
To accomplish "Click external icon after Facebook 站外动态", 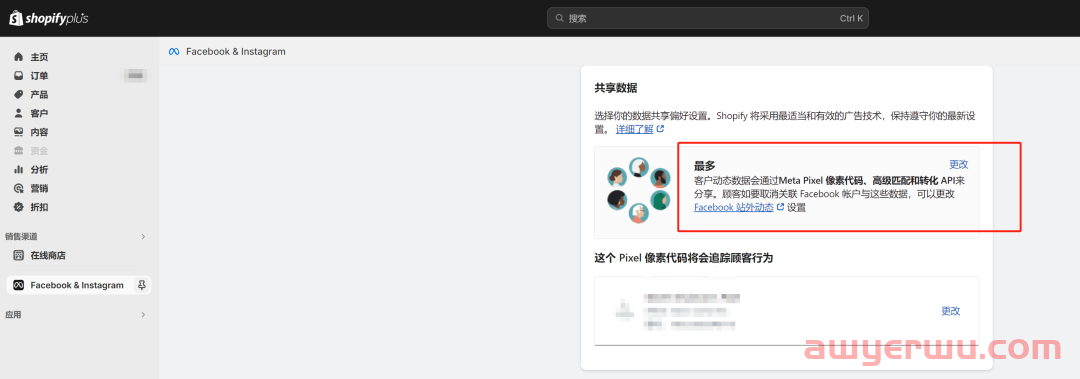I will click(780, 207).
